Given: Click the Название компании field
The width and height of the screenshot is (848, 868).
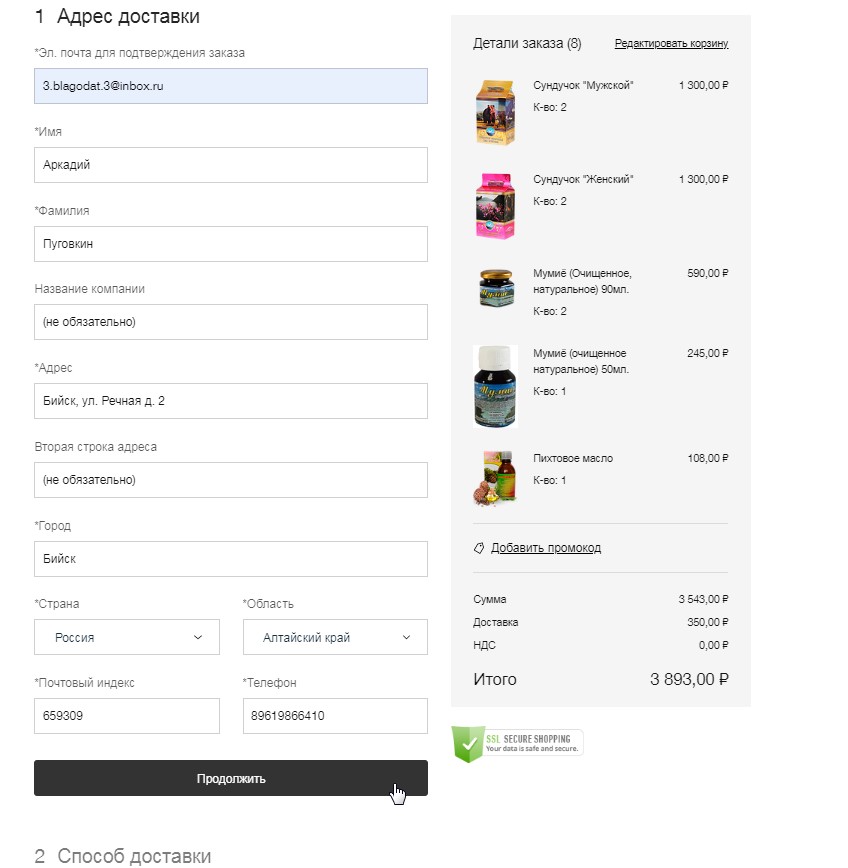Looking at the screenshot, I should point(230,322).
